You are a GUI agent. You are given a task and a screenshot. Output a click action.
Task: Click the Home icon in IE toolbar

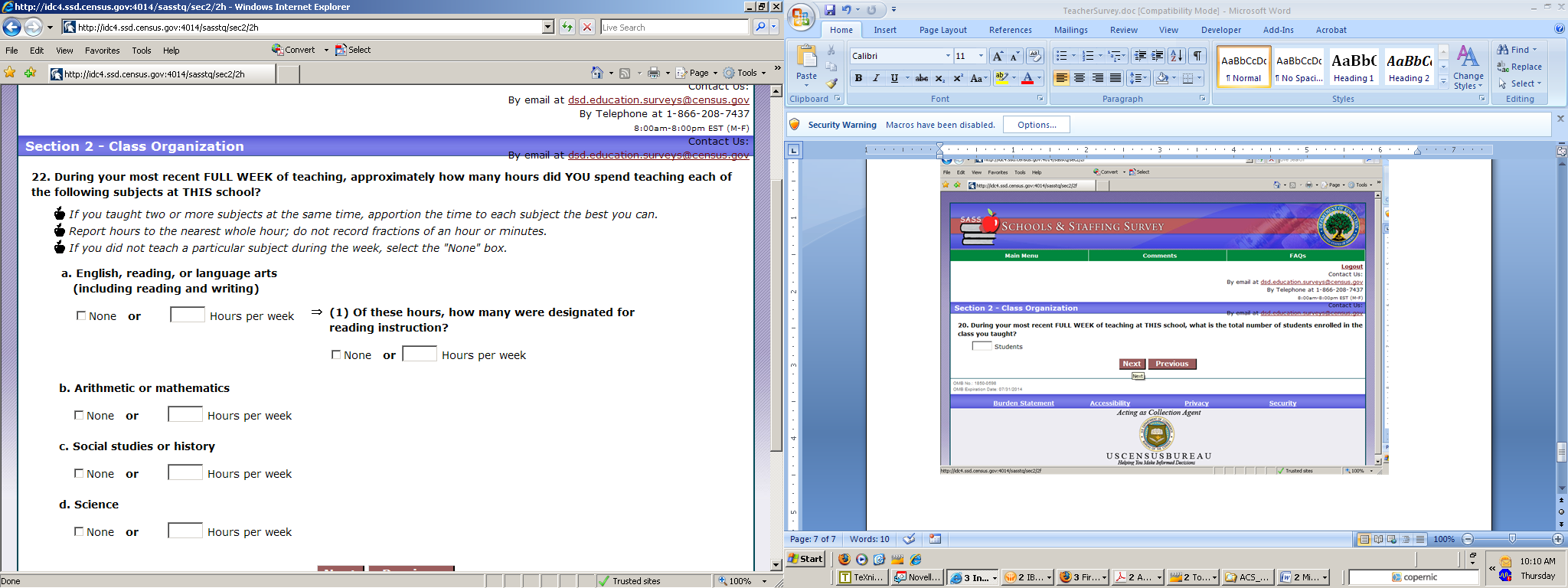pos(597,73)
